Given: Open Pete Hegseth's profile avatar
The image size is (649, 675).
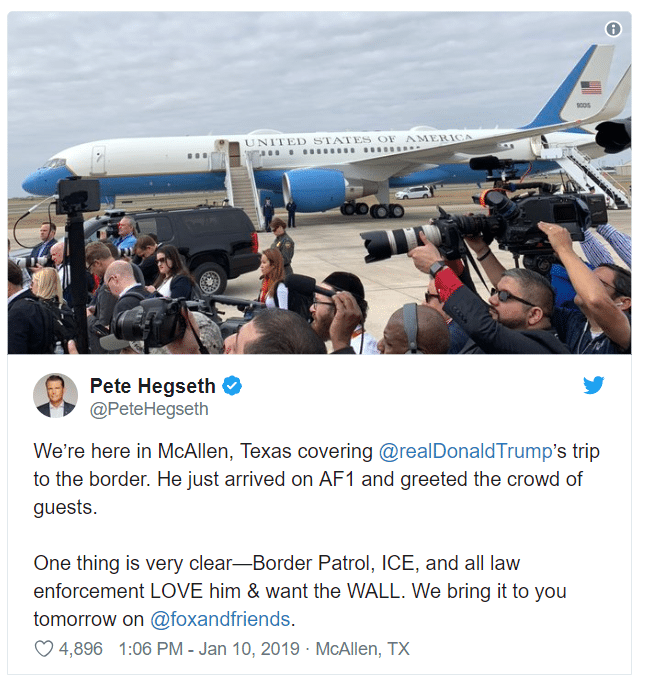Looking at the screenshot, I should (x=56, y=396).
